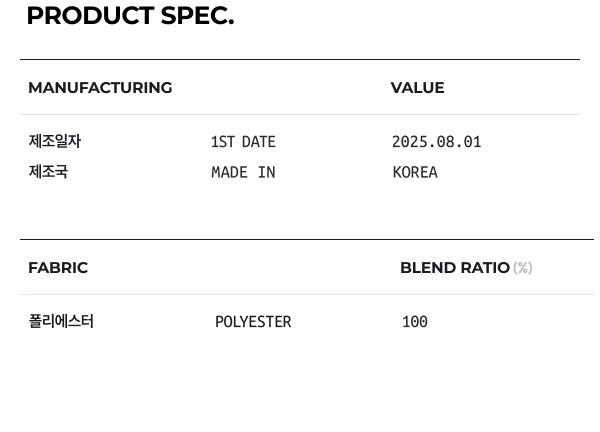Click the MADE IN text
600x432 pixels.
click(x=243, y=172)
